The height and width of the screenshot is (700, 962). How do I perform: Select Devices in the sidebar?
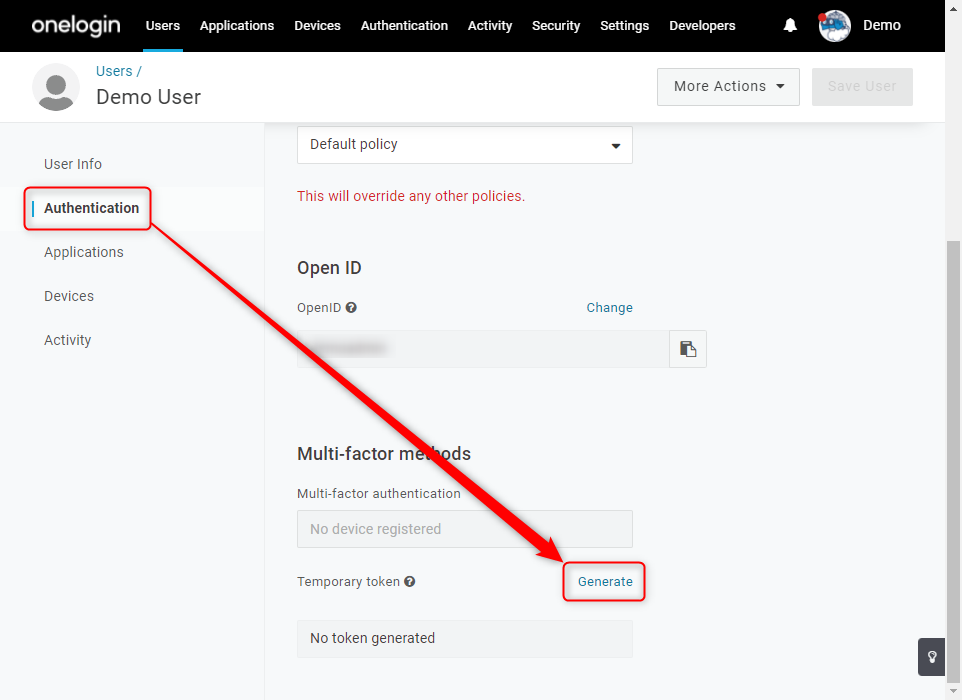coord(69,296)
